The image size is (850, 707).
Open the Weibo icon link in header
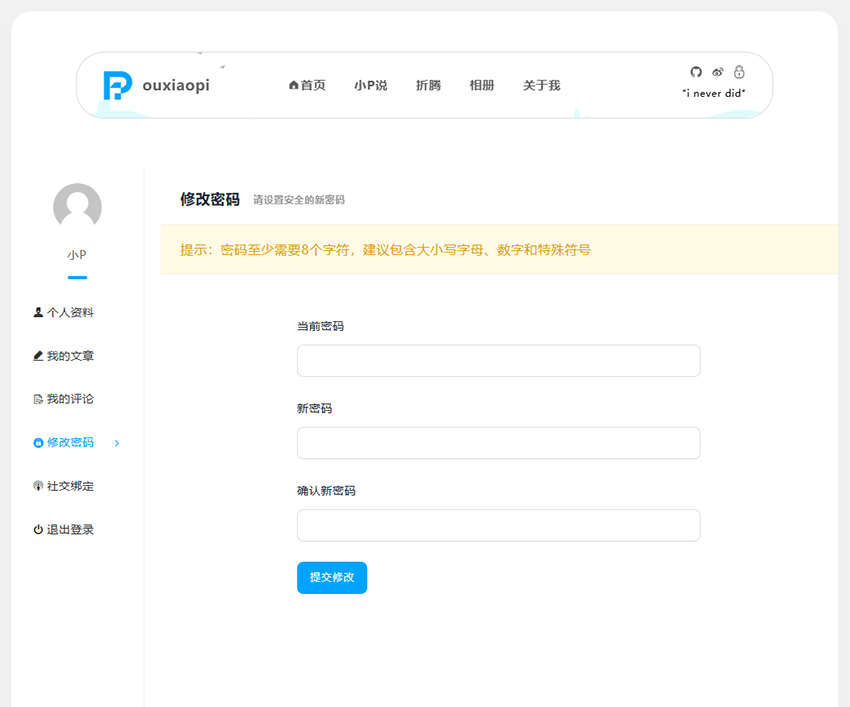pyautogui.click(x=718, y=72)
